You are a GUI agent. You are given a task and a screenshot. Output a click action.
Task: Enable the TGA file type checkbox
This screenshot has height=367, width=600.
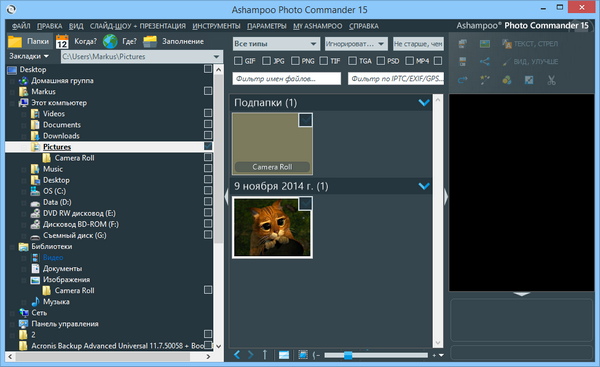click(x=352, y=61)
